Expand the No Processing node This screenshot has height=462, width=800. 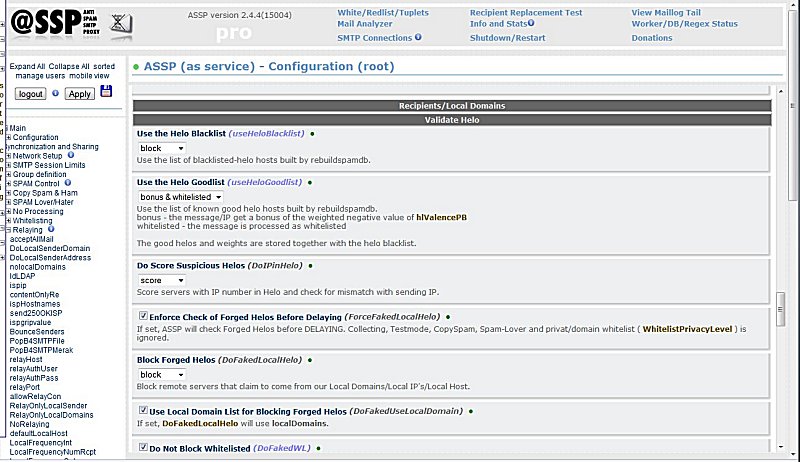pyautogui.click(x=9, y=212)
